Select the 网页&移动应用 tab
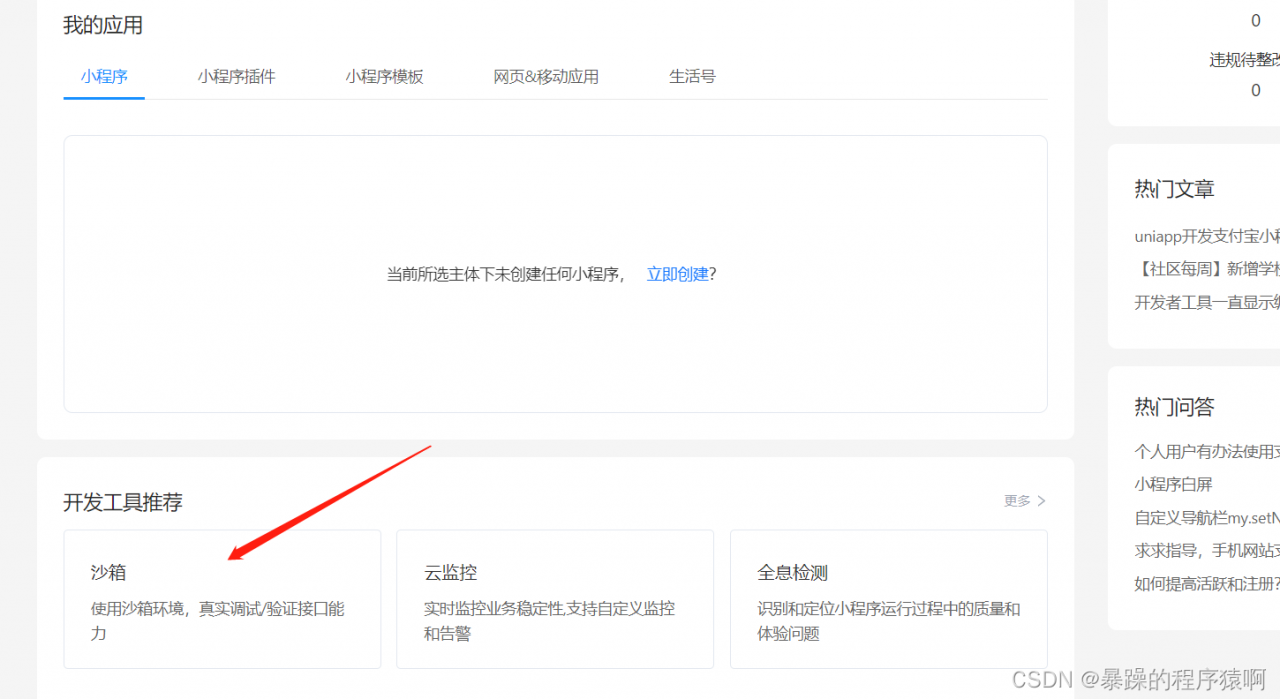Image resolution: width=1280 pixels, height=699 pixels. [x=546, y=76]
